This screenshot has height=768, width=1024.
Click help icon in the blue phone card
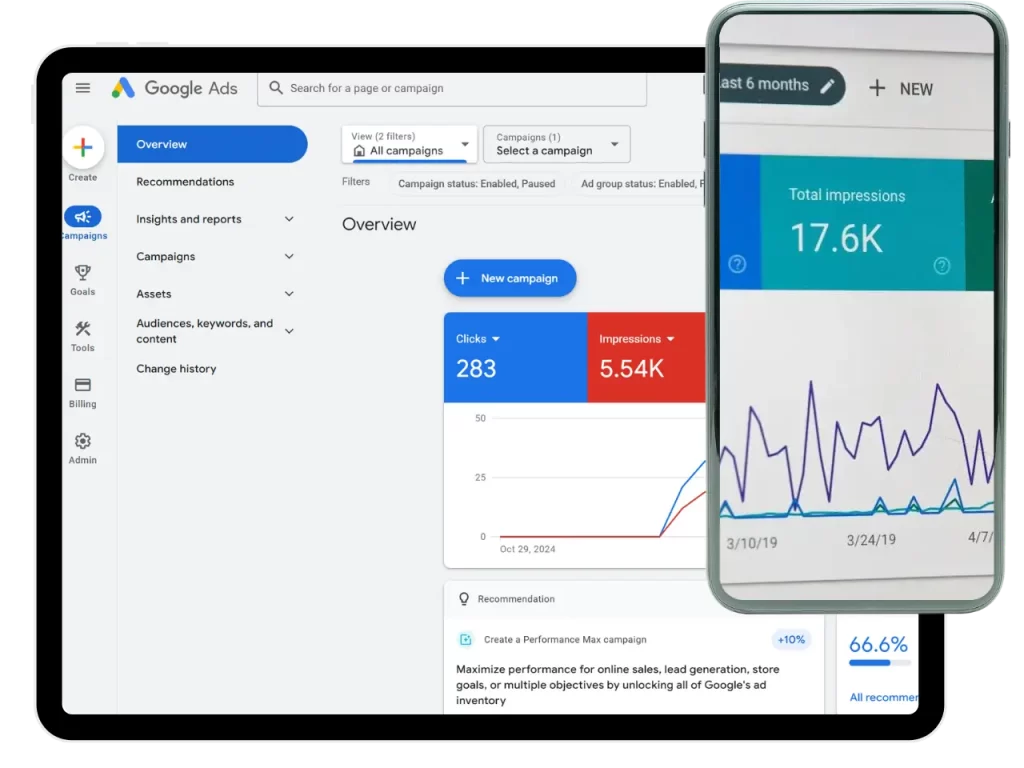737,264
